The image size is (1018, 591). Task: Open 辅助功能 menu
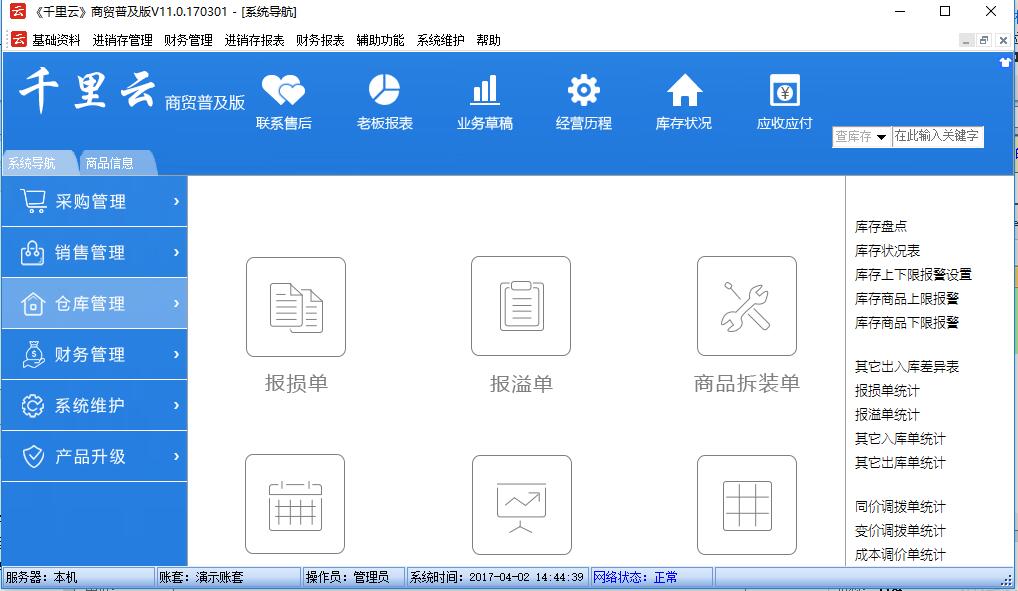pyautogui.click(x=380, y=40)
